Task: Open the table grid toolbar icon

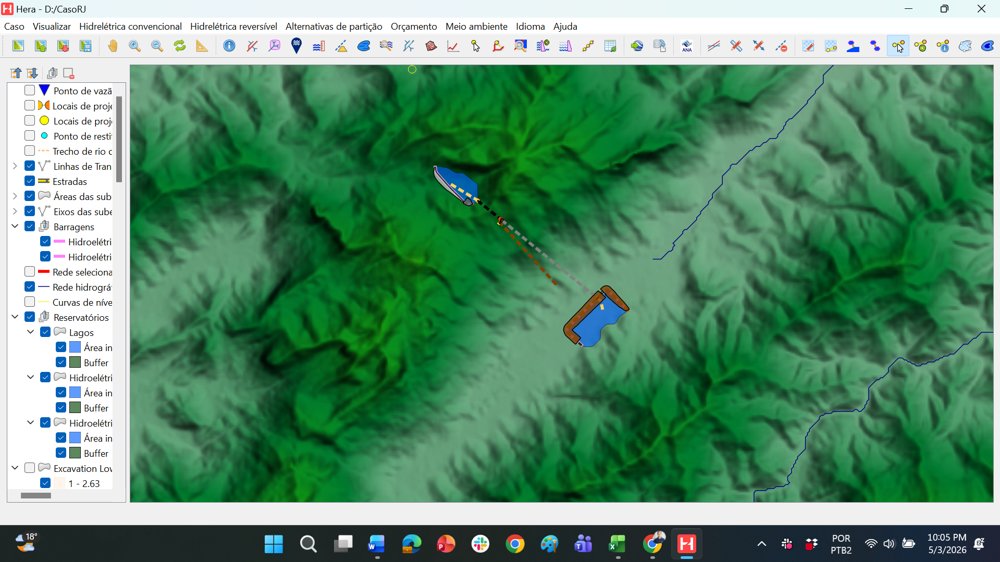Action: [610, 46]
